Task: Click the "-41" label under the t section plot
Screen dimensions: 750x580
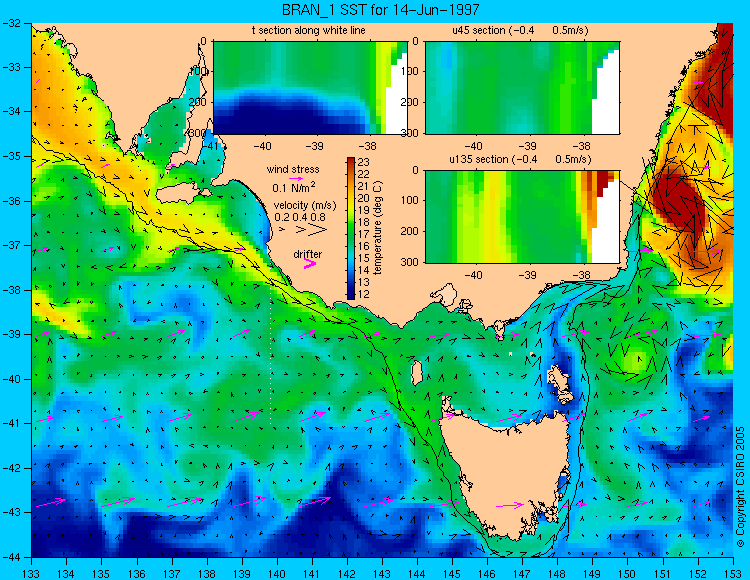Action: [x=210, y=146]
